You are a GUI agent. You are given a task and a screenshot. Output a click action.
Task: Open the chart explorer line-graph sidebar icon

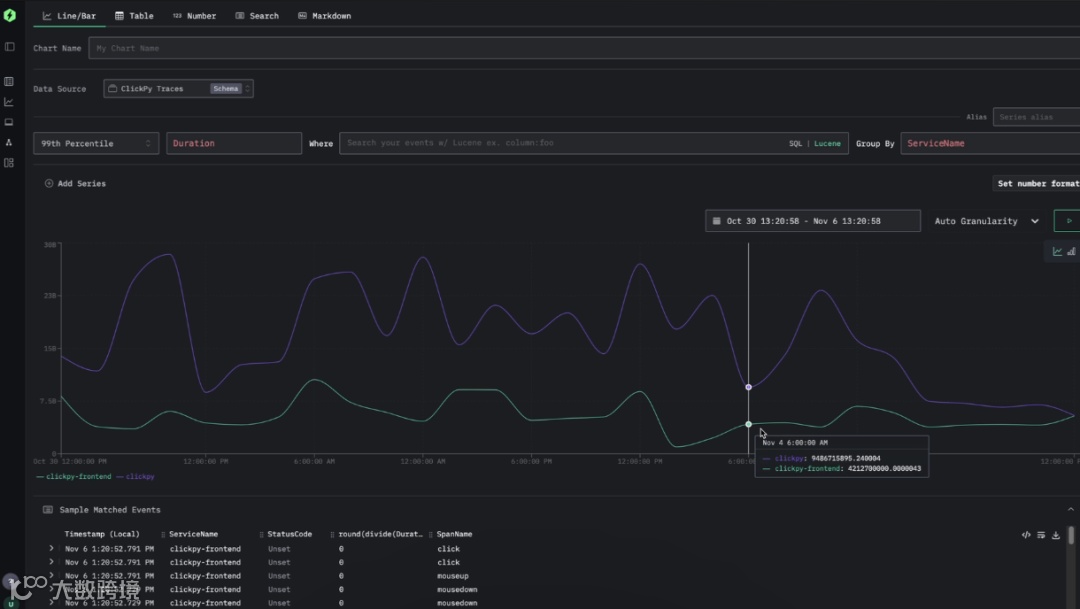(9, 102)
